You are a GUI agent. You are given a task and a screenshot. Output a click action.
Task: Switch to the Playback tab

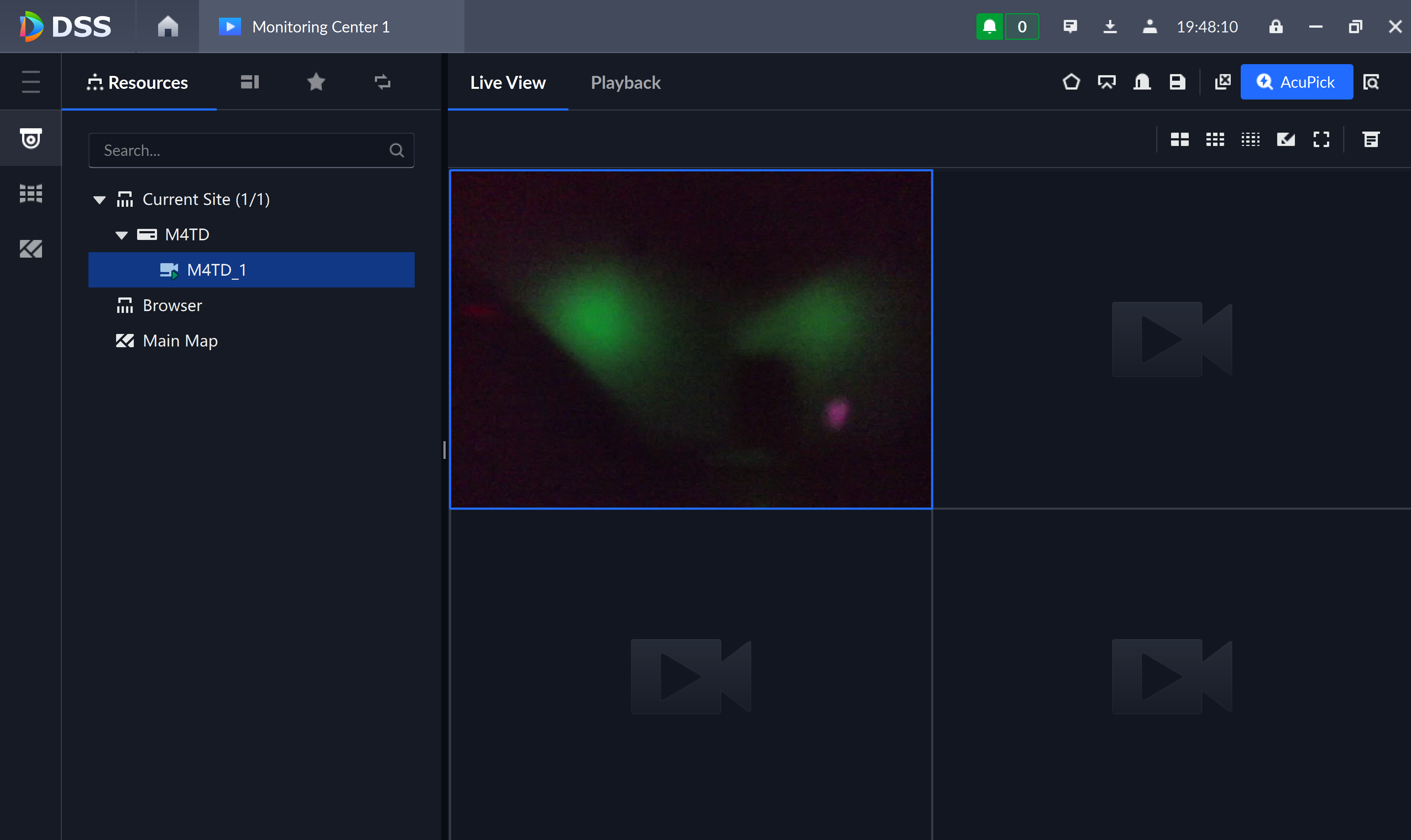point(626,83)
